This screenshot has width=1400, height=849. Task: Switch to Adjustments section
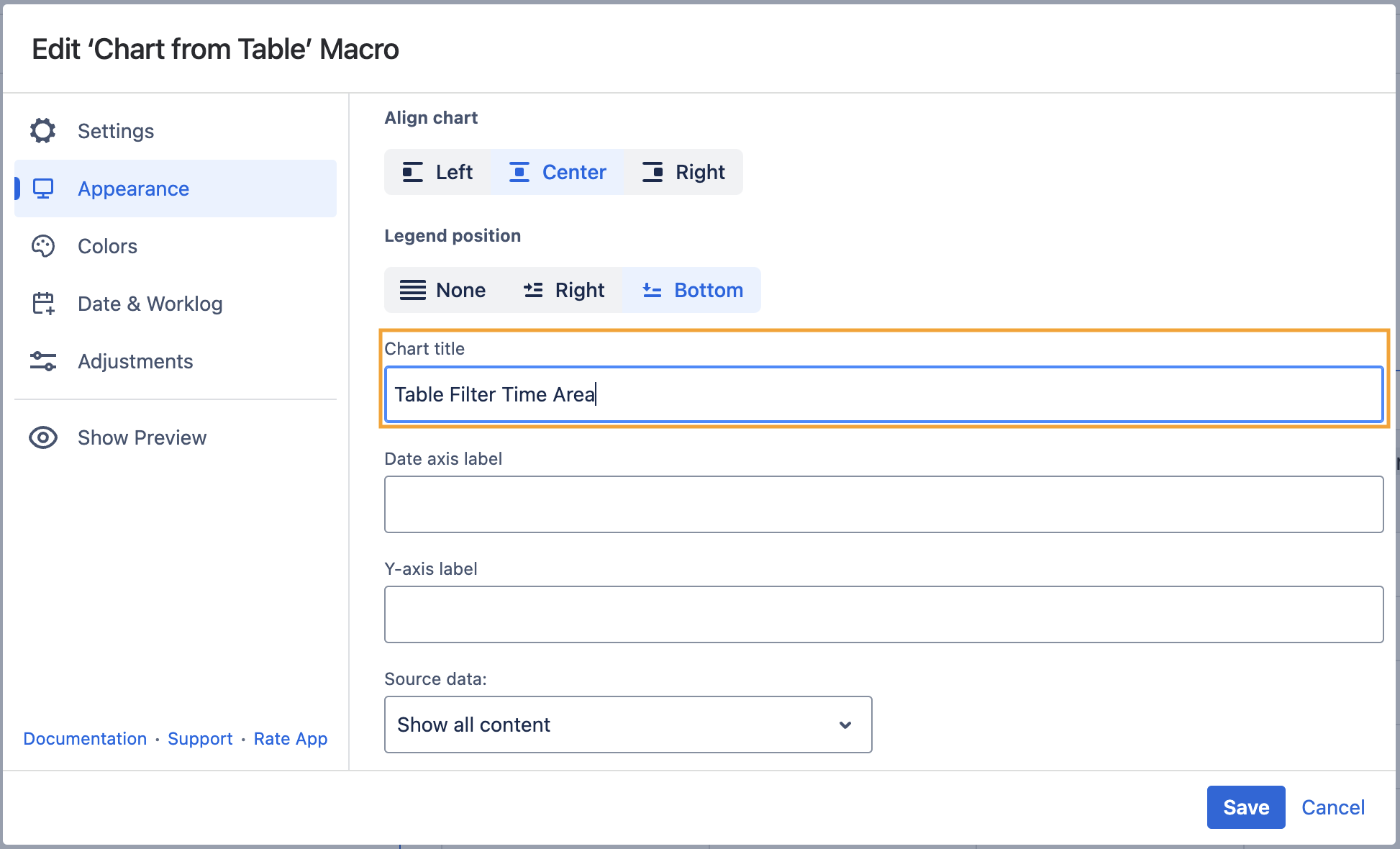135,361
